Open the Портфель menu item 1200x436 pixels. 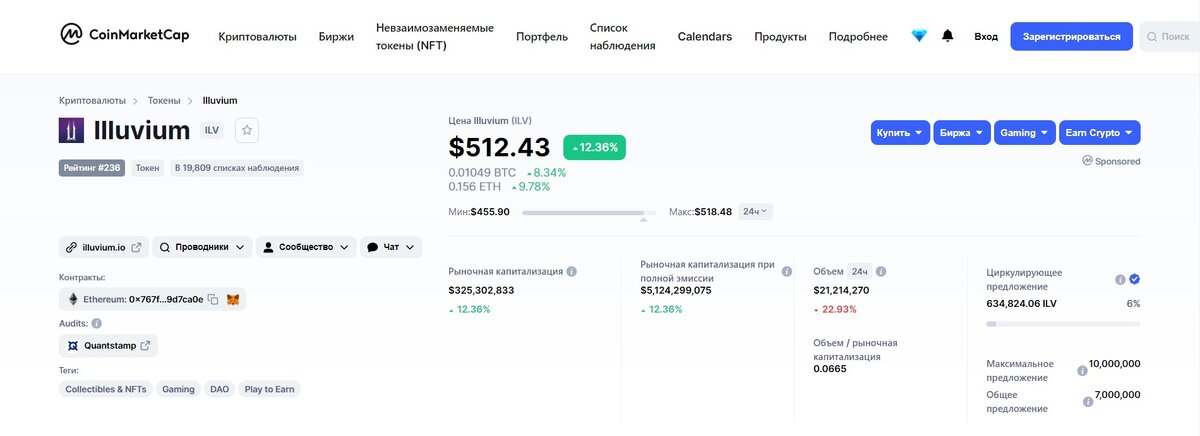pos(542,37)
